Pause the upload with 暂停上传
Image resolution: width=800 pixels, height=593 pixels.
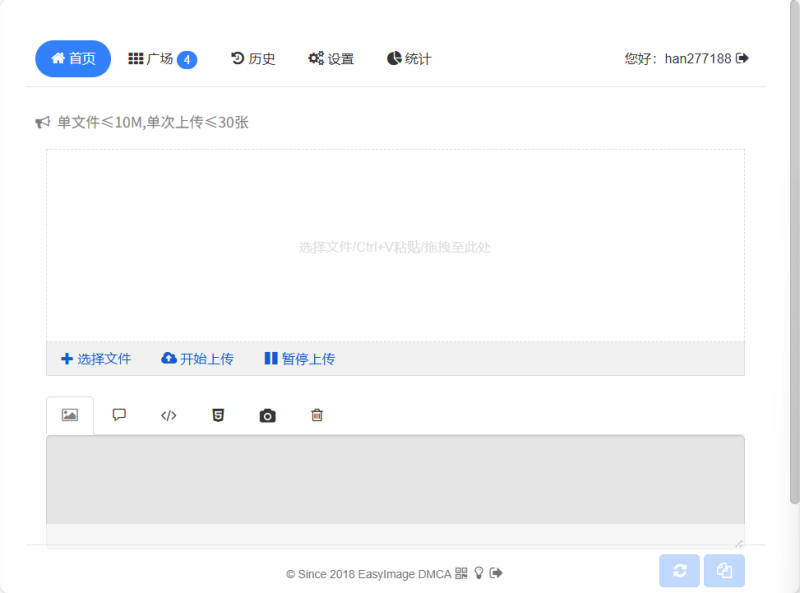(x=299, y=359)
